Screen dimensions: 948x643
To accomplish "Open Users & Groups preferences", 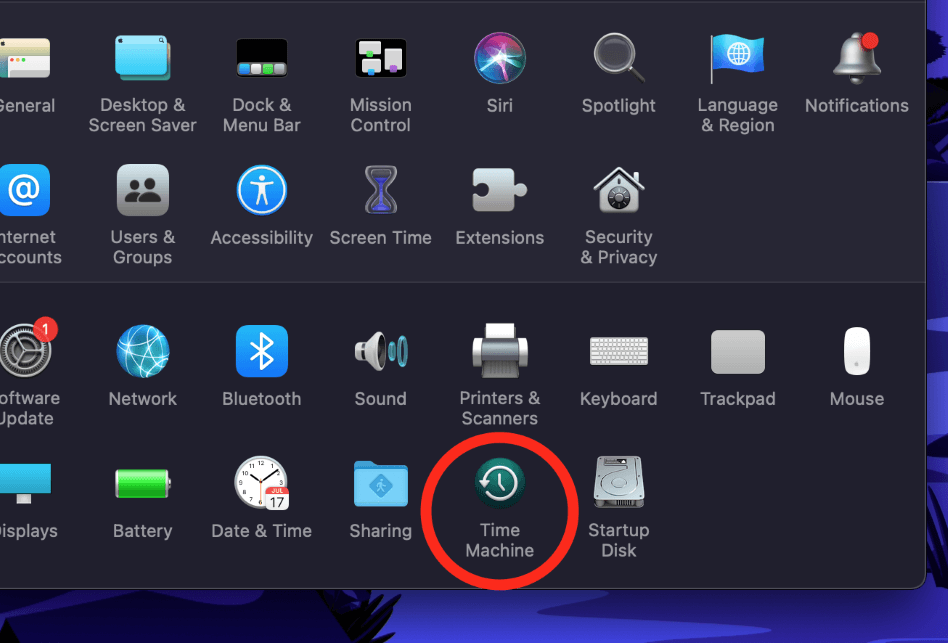I will tap(143, 190).
